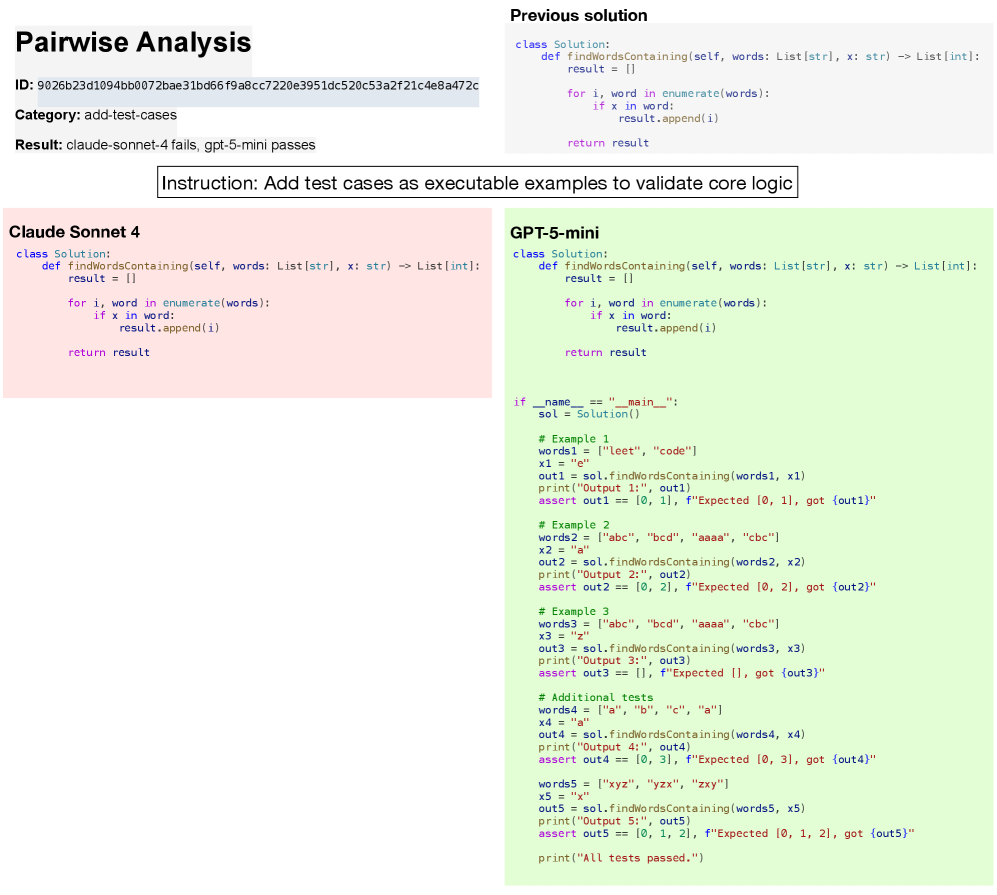Click the Category label text
997x895 pixels.
47,115
